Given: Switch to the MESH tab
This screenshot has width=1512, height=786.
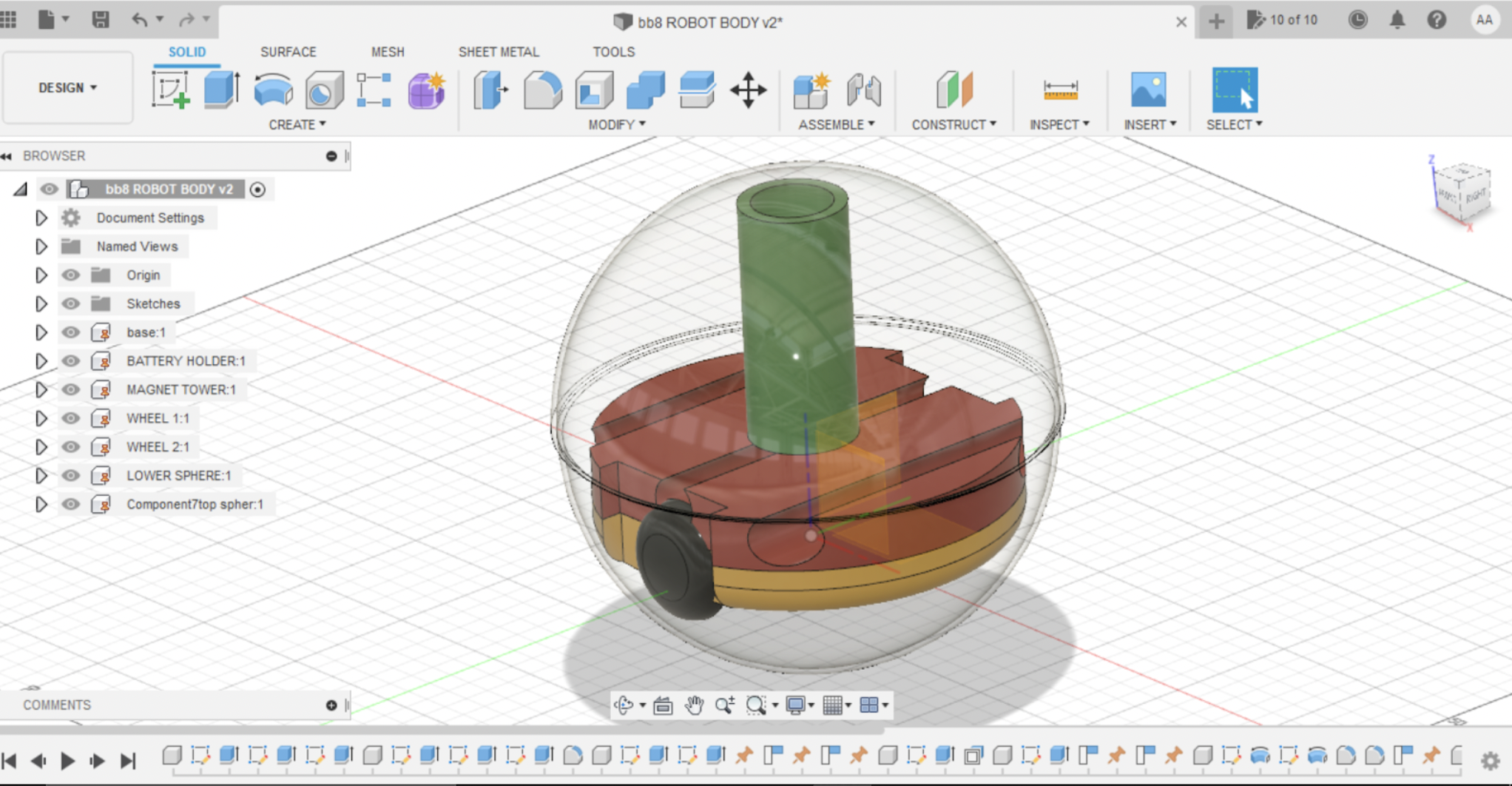Looking at the screenshot, I should (x=388, y=52).
